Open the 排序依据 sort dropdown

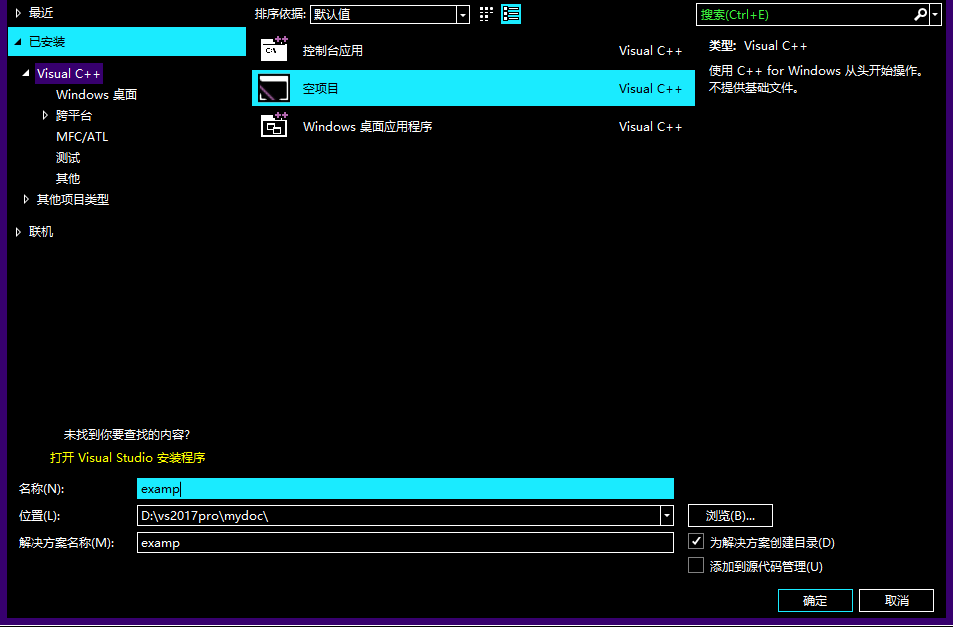[390, 15]
